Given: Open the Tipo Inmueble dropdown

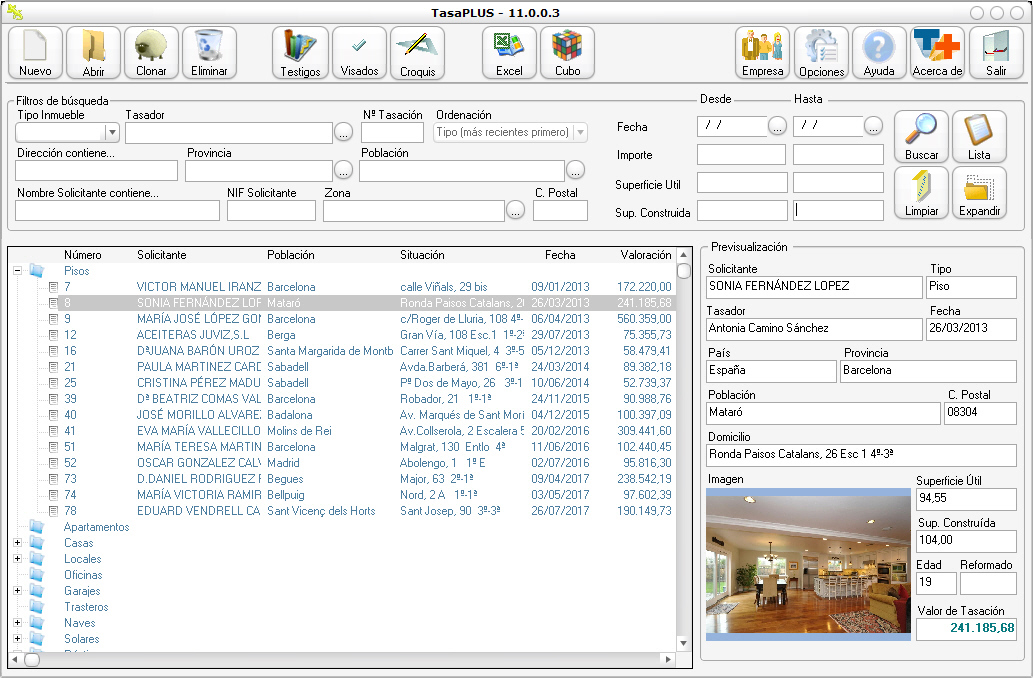Looking at the screenshot, I should 112,132.
